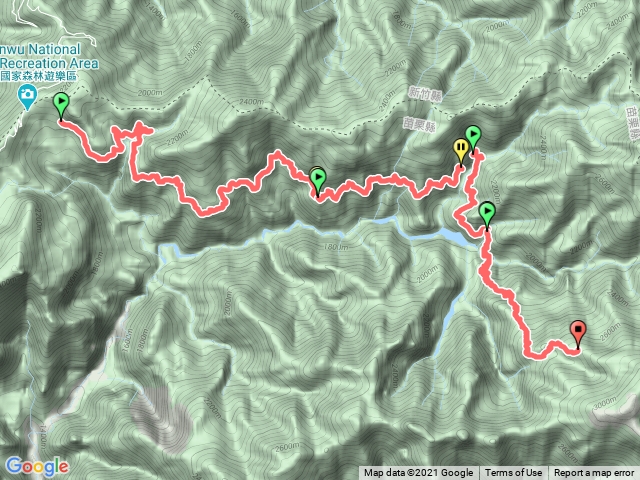Click the 國家森林遊樂區 Chinese label
The width and height of the screenshot is (640, 480).
(x=38, y=76)
